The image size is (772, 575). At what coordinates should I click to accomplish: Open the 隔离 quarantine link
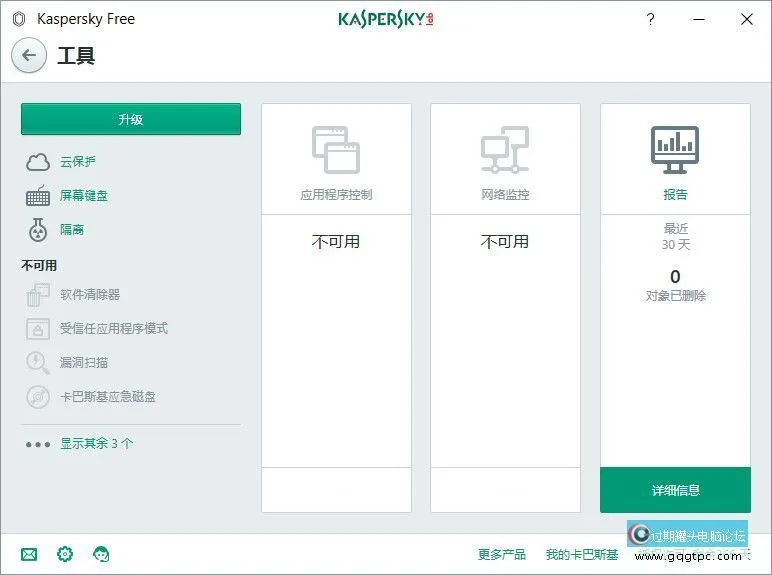pyautogui.click(x=72, y=229)
